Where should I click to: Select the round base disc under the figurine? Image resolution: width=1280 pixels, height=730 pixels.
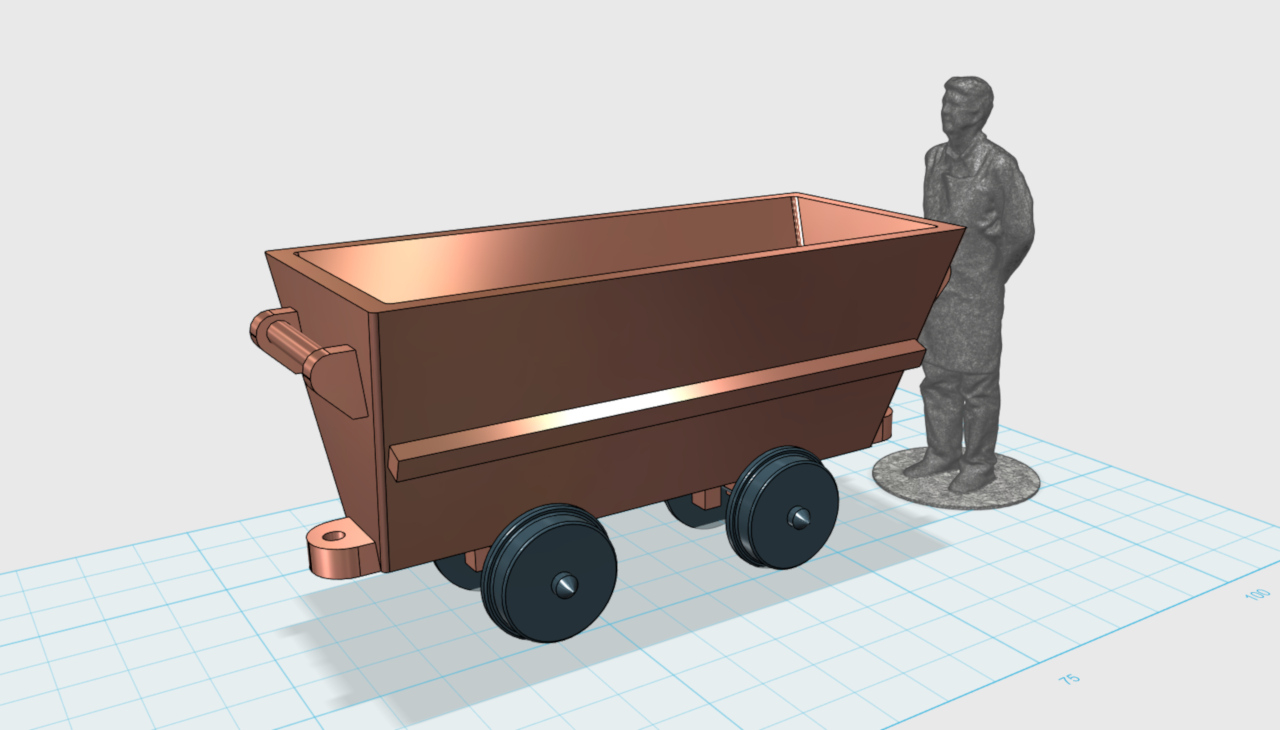(x=956, y=478)
